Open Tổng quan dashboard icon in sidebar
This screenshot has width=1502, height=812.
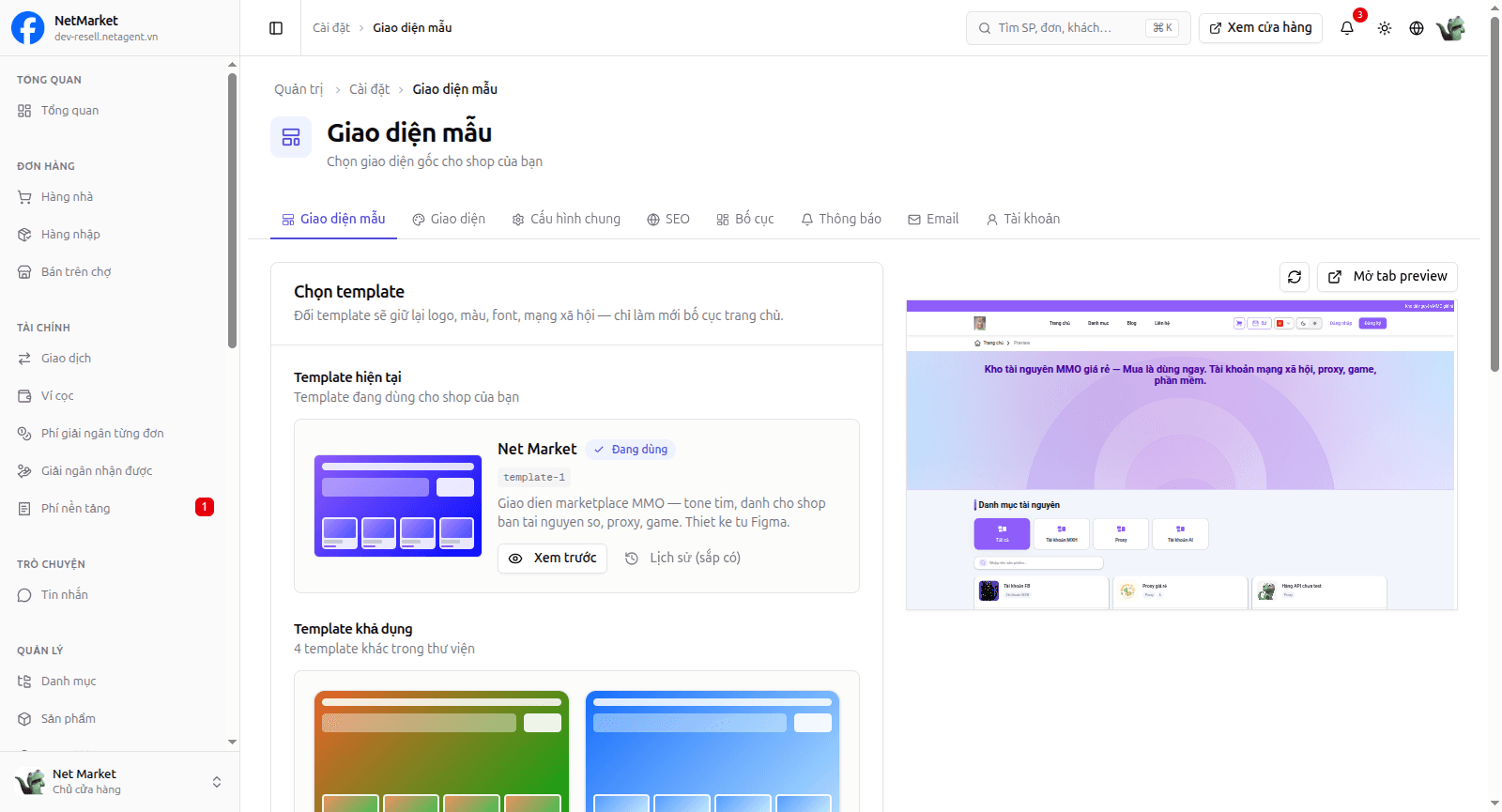pos(24,111)
